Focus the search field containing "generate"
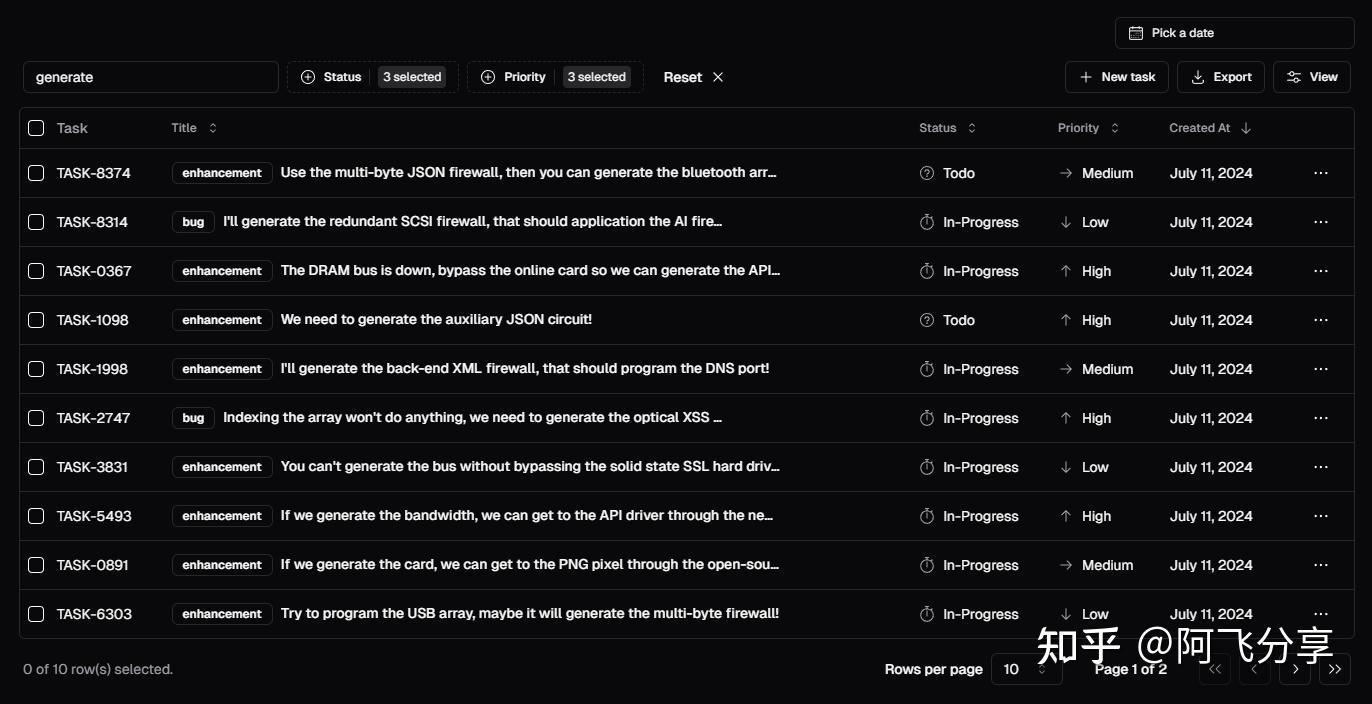The image size is (1372, 704). (151, 77)
